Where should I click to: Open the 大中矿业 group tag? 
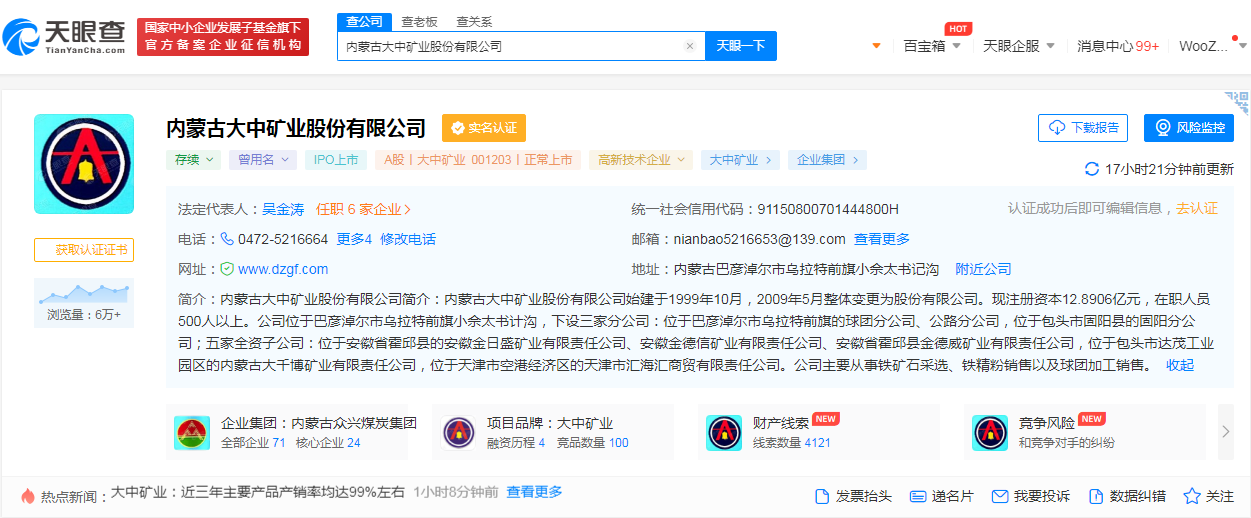740,160
